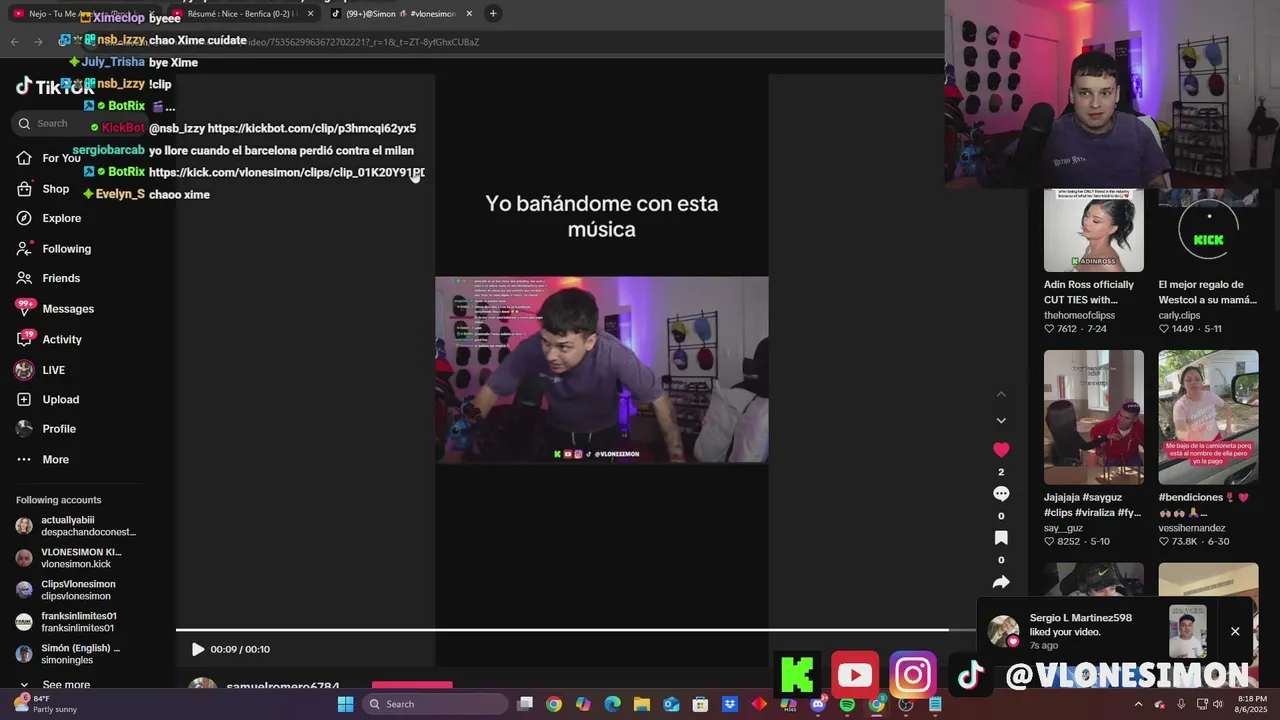Open Simón (English) simoningles account
The height and width of the screenshot is (720, 1280).
tap(68, 654)
